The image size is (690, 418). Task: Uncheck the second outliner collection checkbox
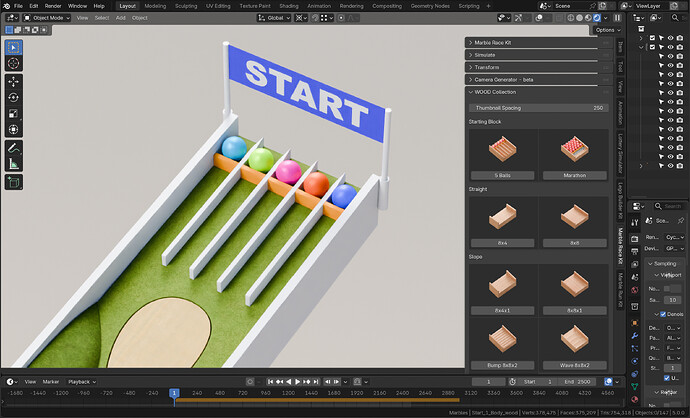652,47
